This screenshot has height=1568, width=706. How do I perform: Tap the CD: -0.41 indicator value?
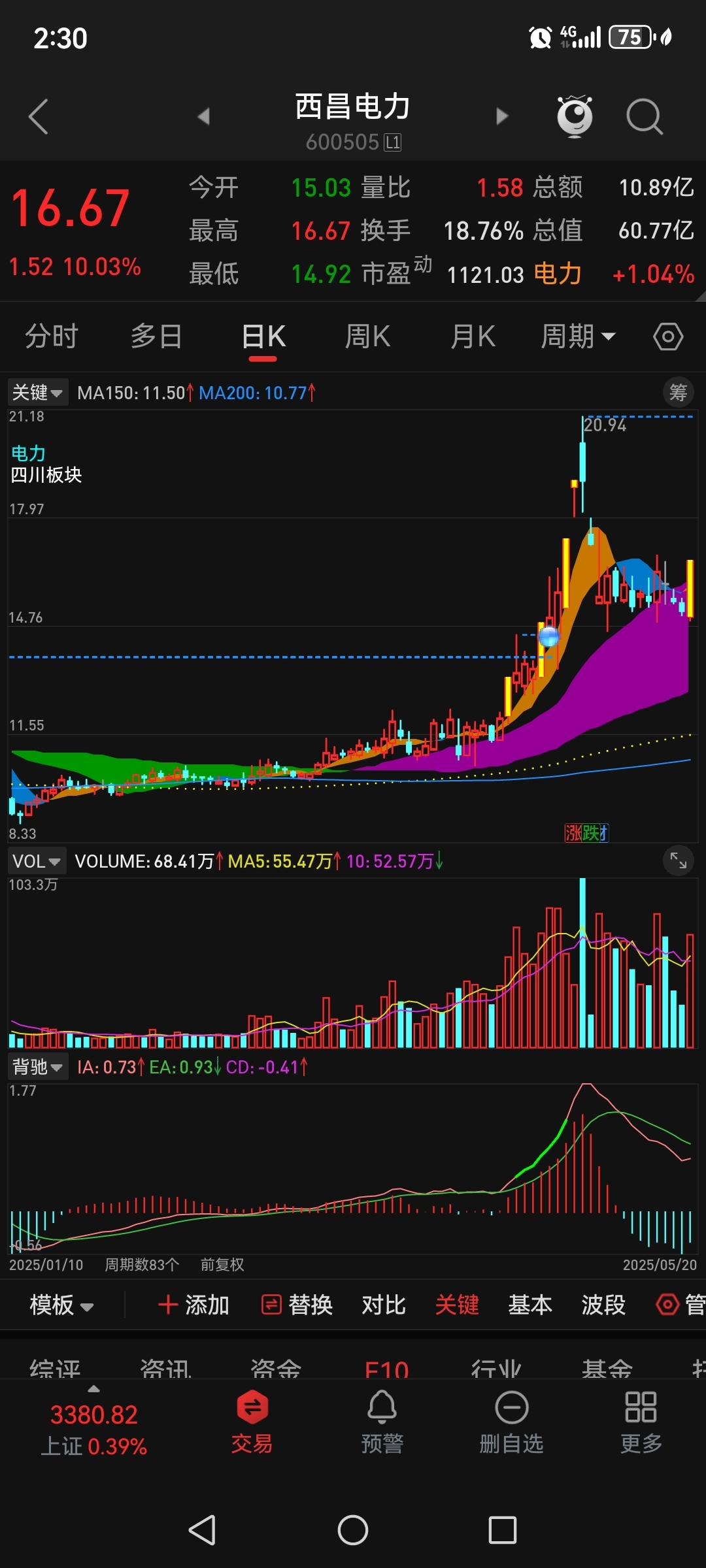[267, 1067]
